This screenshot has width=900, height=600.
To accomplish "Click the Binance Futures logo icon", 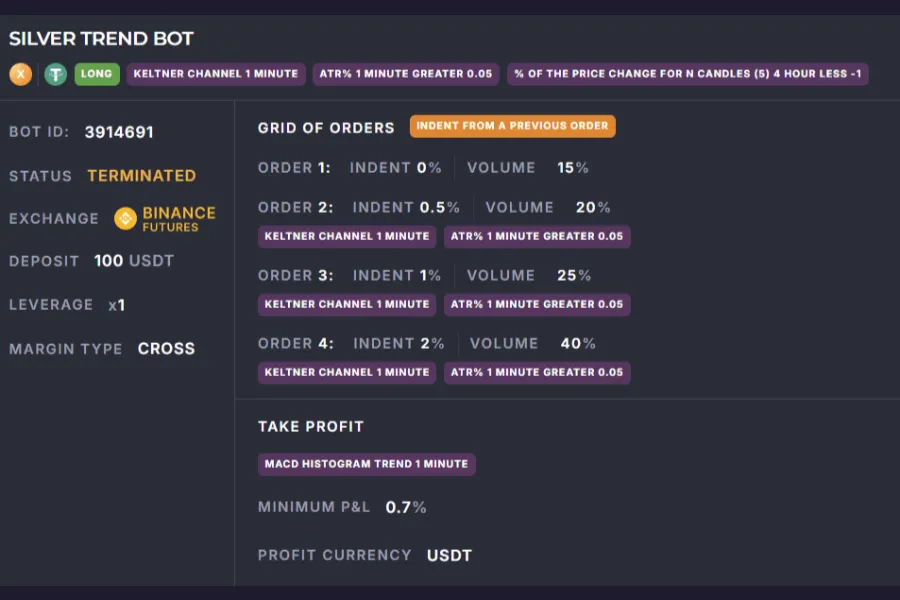I will (x=125, y=218).
